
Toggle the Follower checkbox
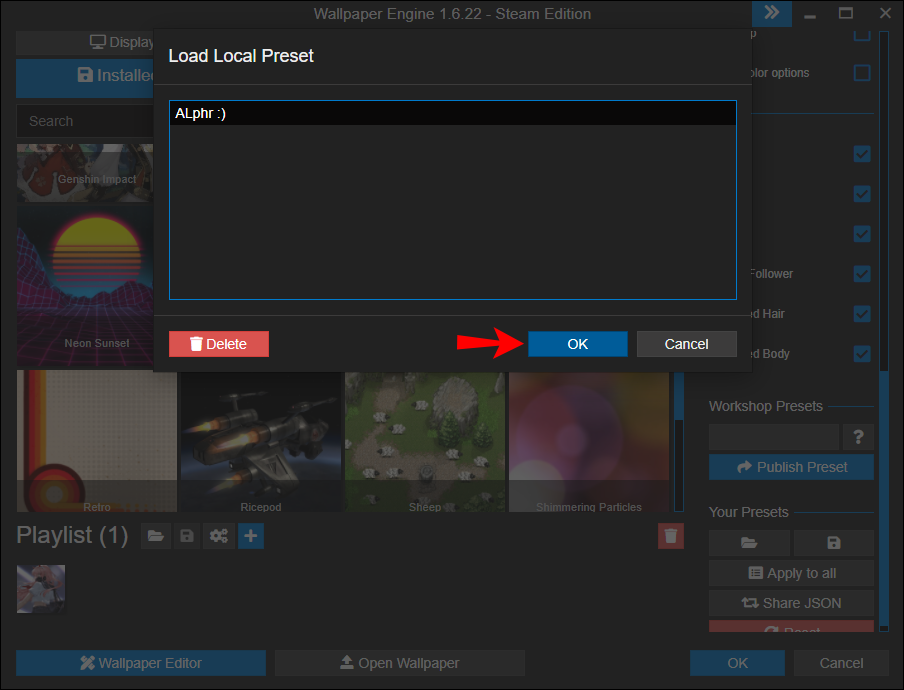click(x=862, y=274)
